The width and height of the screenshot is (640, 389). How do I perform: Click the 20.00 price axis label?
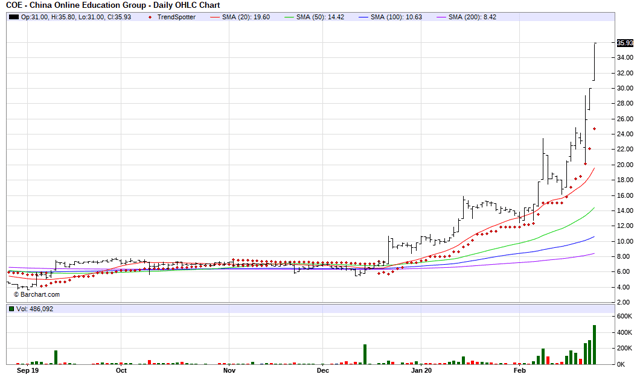[625, 165]
